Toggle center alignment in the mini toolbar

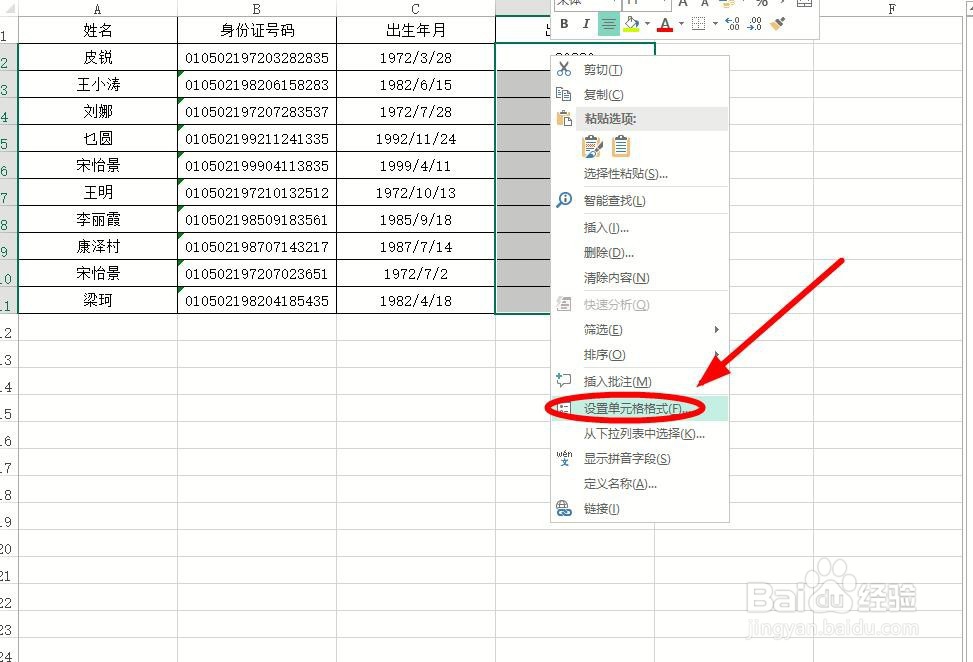click(609, 24)
